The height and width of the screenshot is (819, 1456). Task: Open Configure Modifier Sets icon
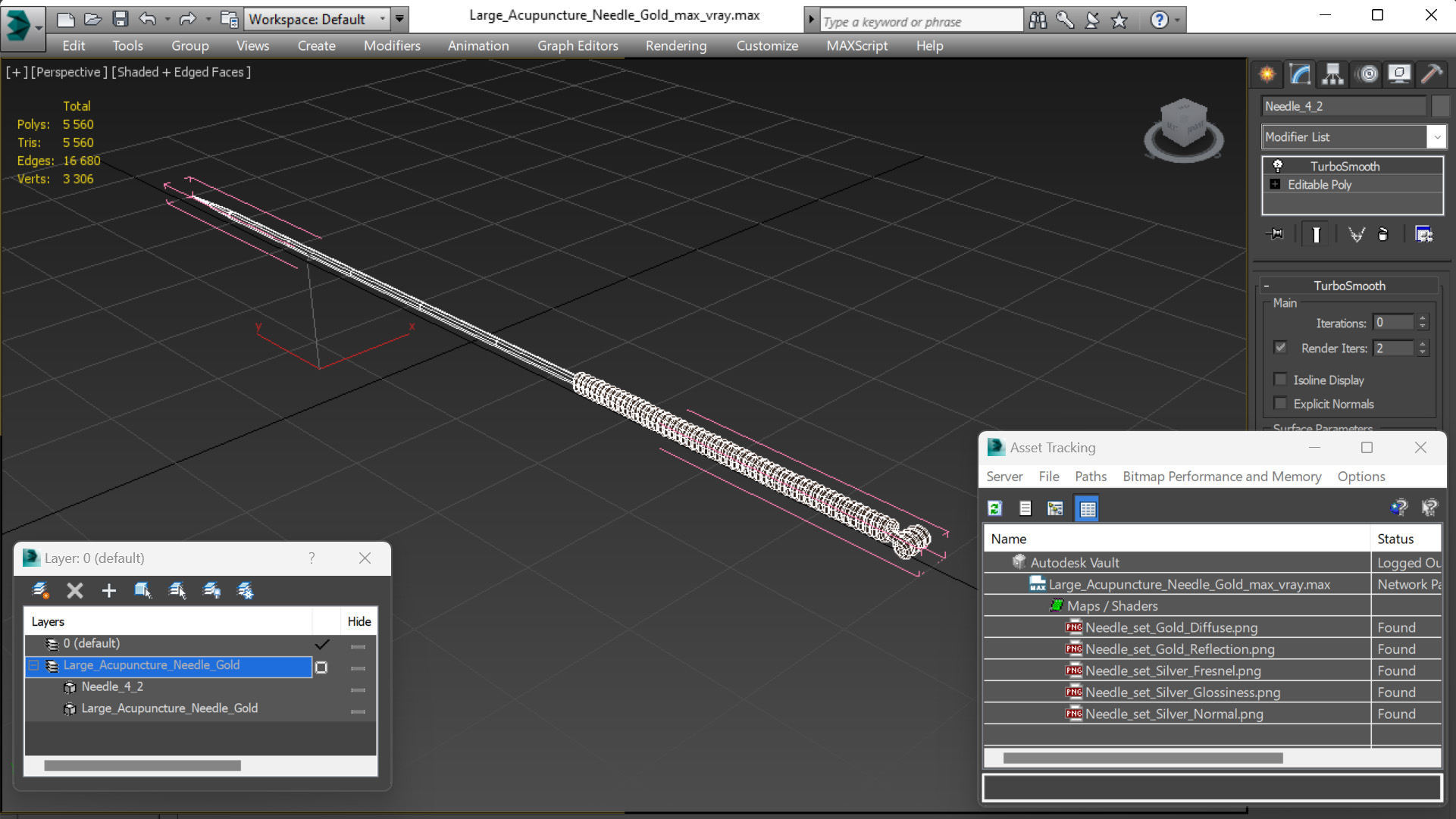point(1424,234)
